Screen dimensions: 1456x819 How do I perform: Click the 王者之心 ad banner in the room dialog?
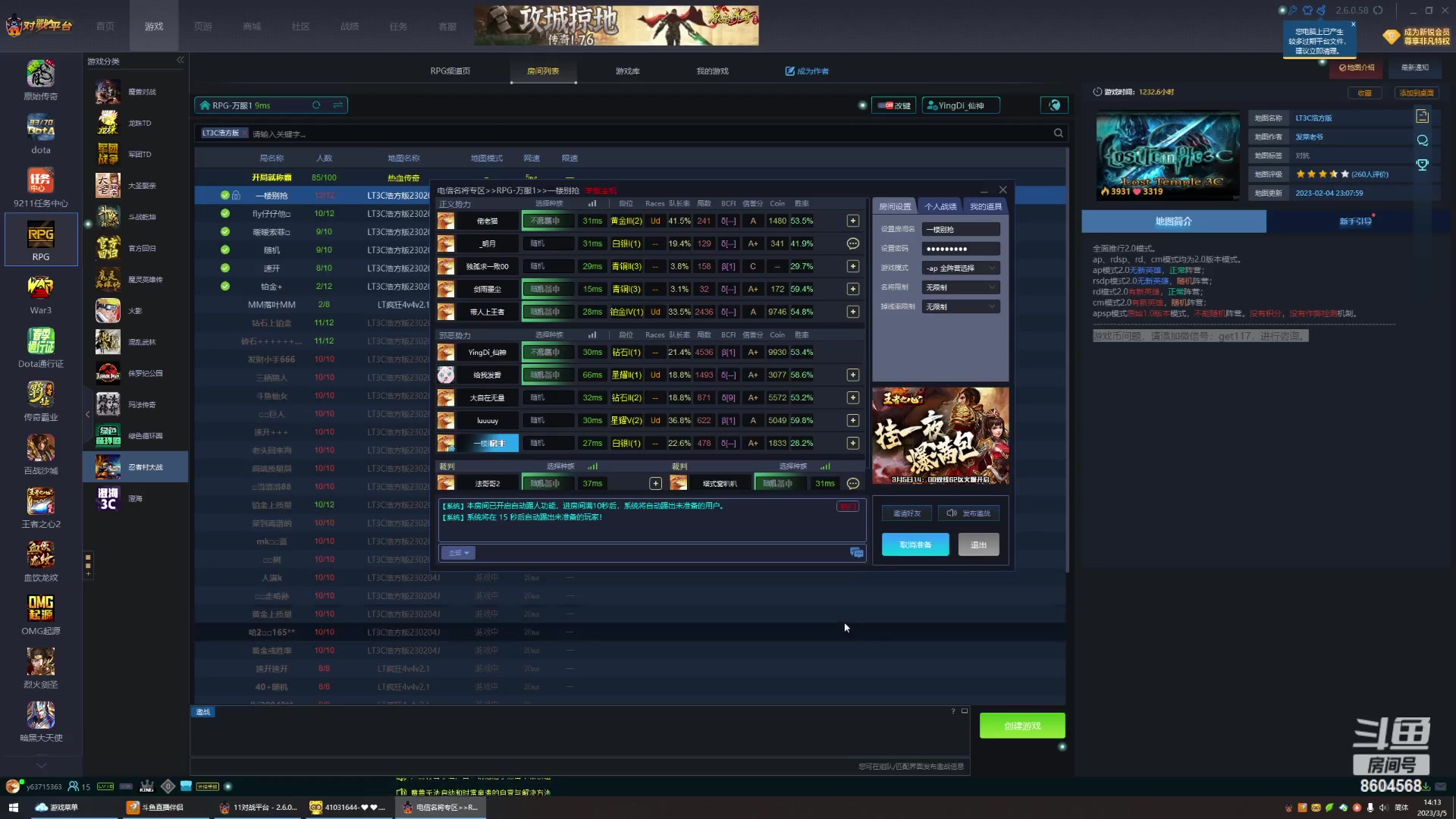tap(940, 436)
